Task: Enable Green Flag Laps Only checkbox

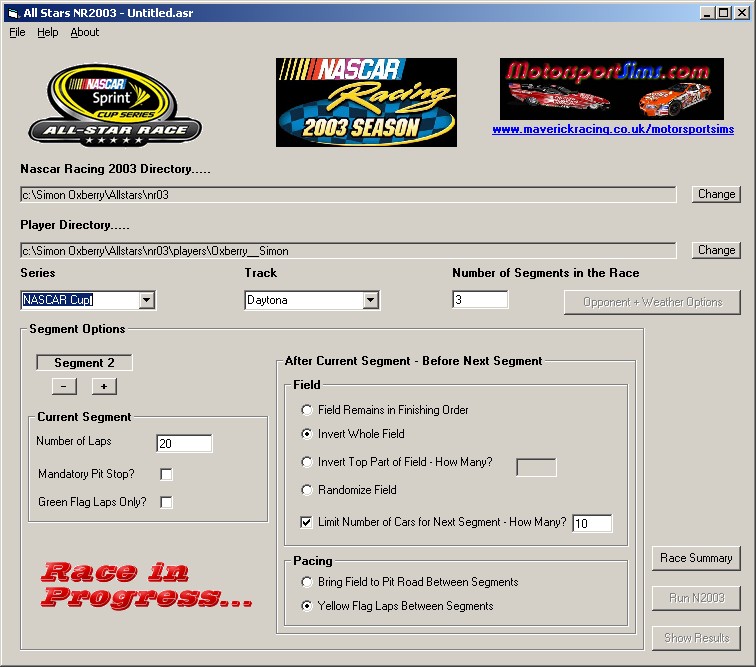Action: (166, 502)
